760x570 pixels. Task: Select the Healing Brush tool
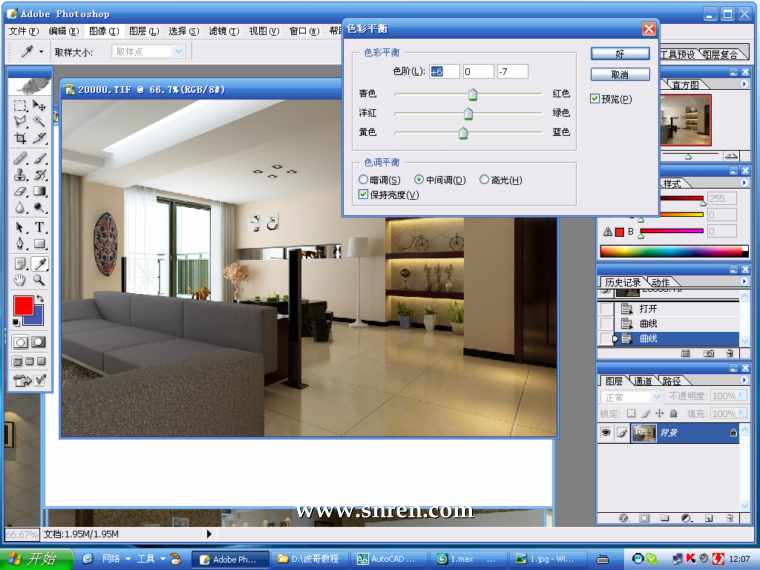coord(20,158)
